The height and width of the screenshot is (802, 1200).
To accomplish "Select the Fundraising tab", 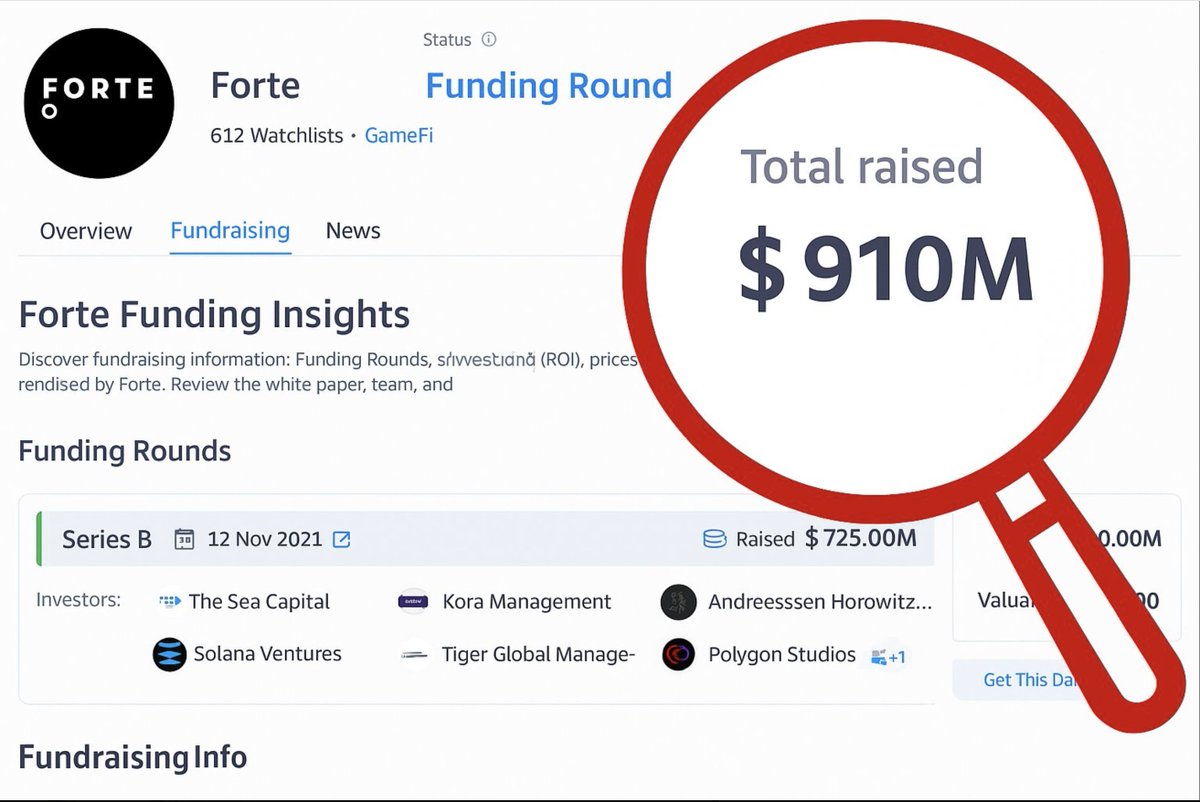I will 230,231.
